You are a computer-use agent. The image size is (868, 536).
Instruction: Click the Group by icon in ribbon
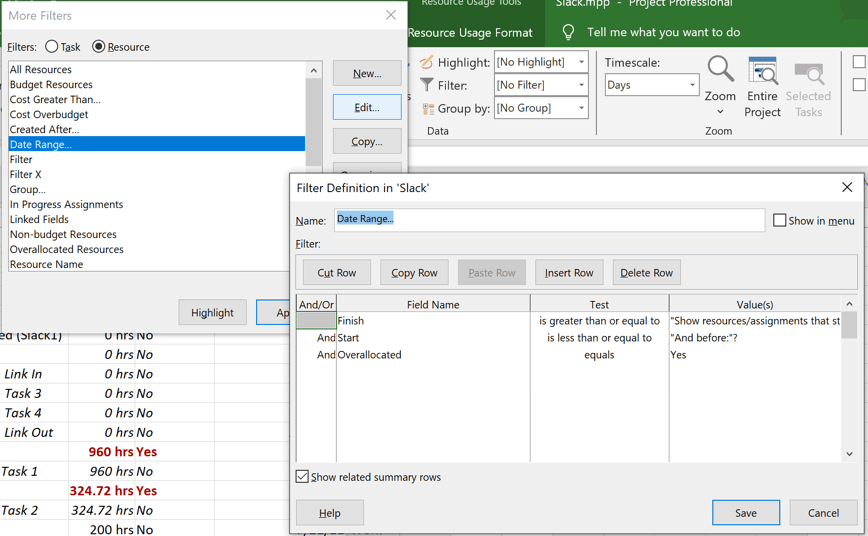[x=428, y=109]
